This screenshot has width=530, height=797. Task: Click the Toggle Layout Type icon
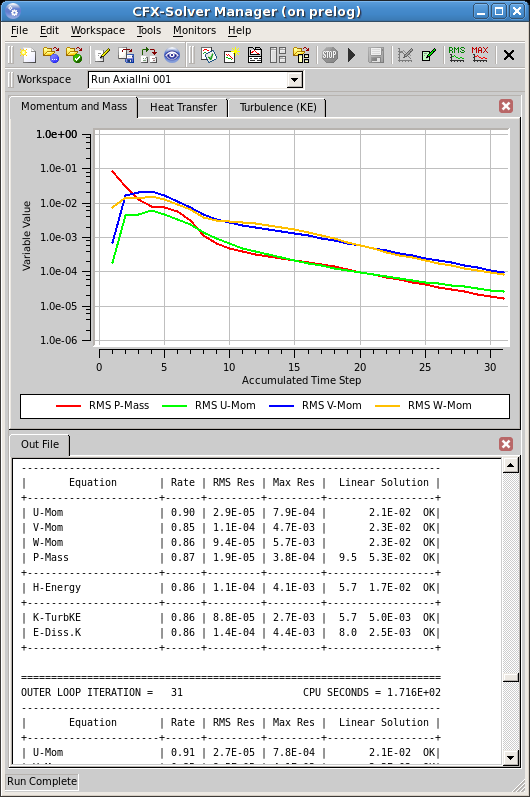point(278,54)
